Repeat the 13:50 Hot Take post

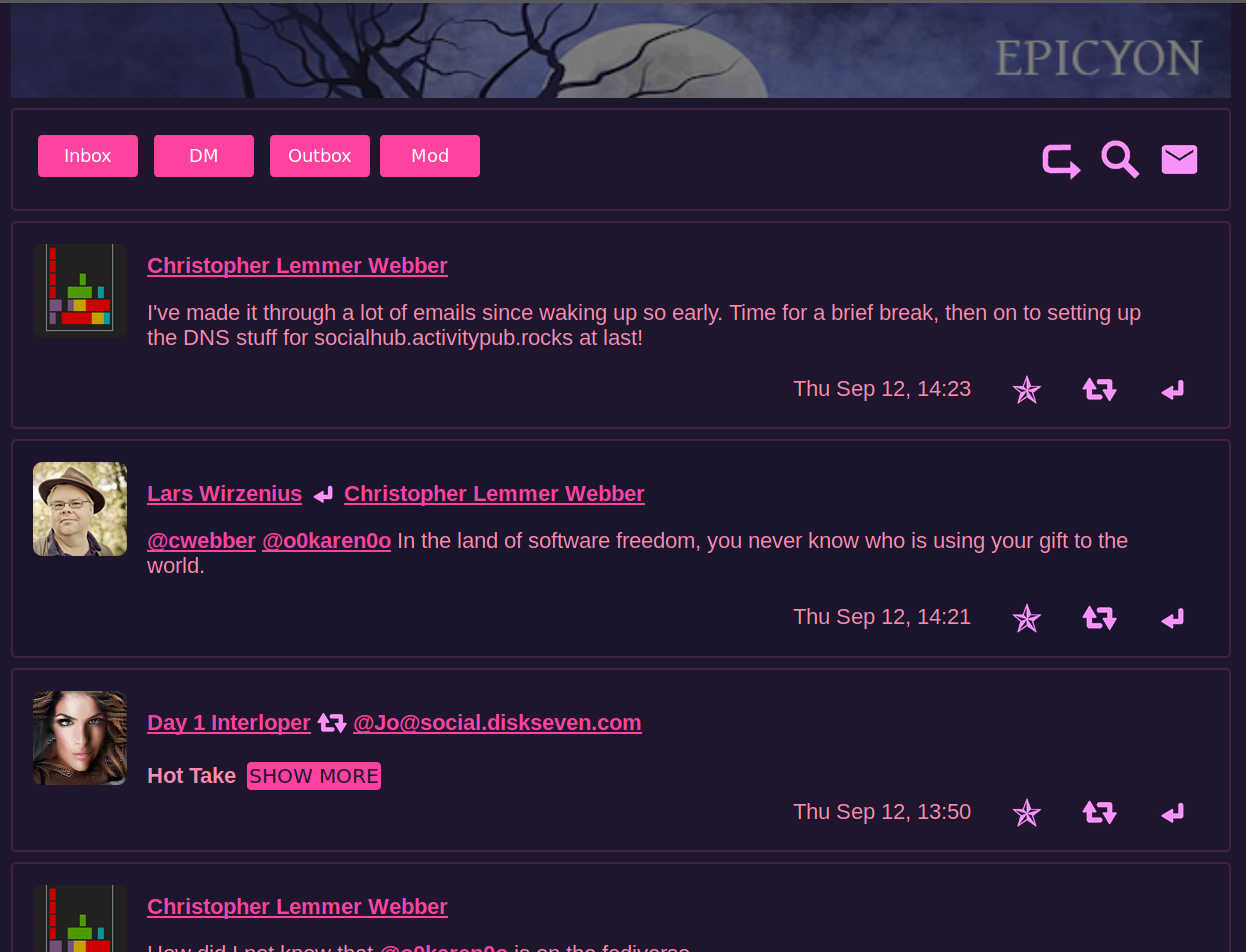click(x=1099, y=813)
